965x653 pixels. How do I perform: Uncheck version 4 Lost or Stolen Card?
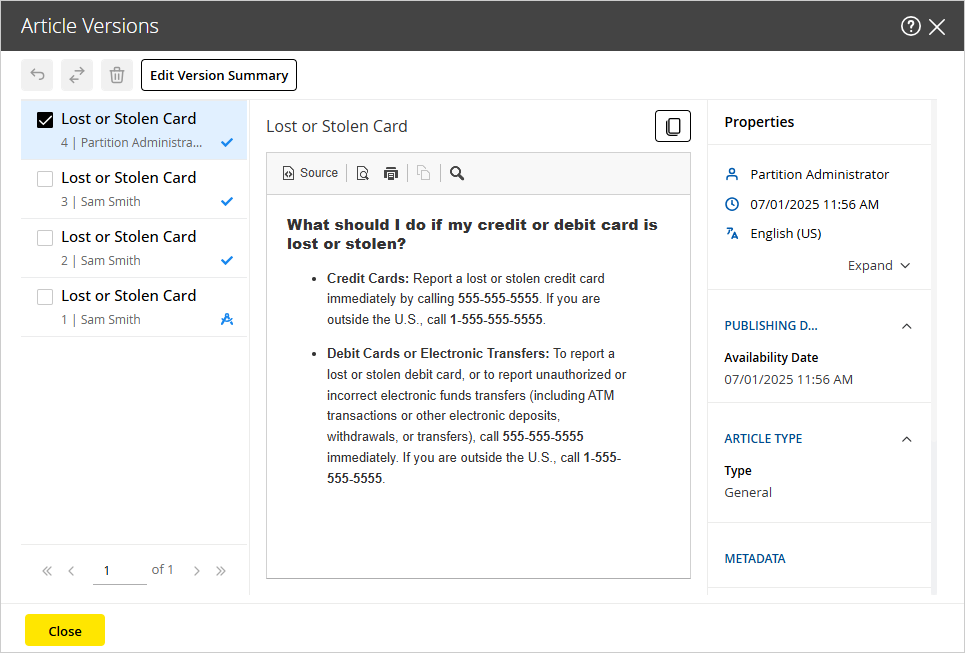click(x=45, y=120)
